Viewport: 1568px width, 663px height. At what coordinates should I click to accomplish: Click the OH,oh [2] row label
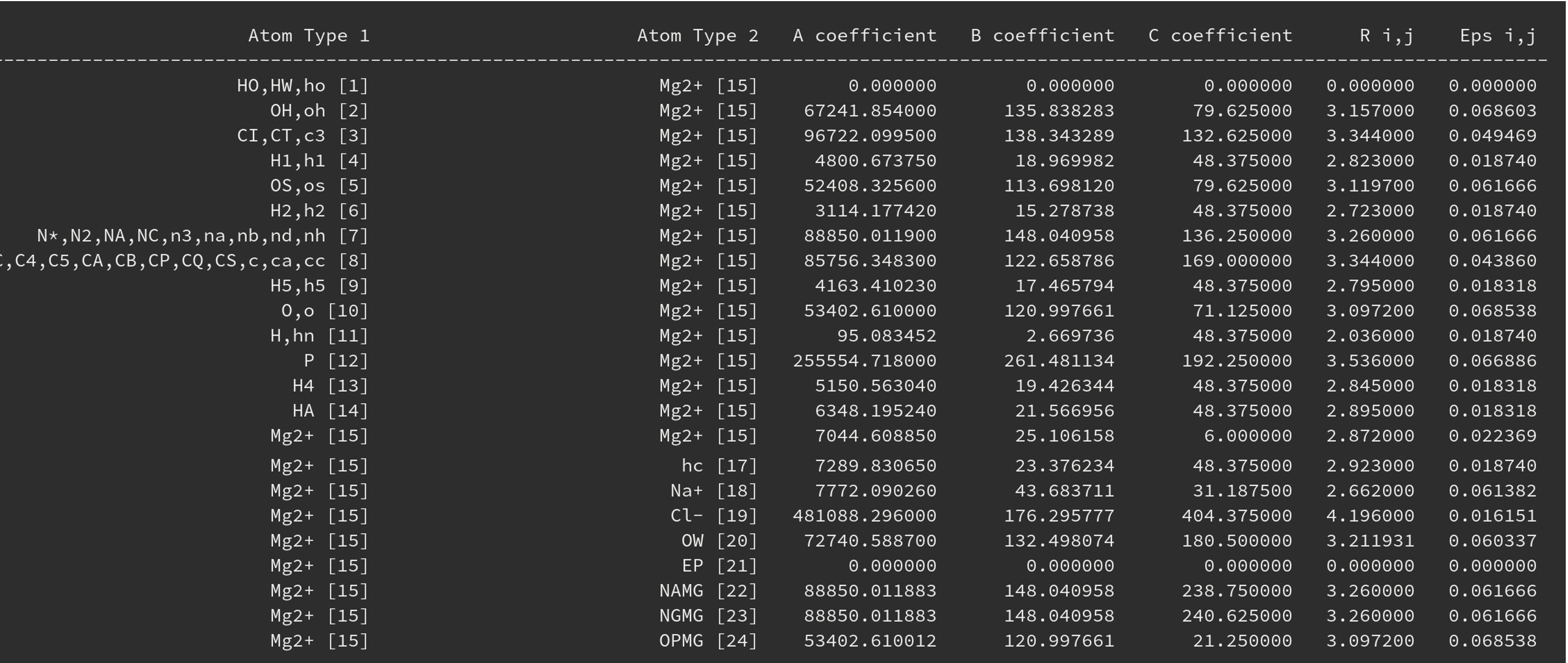point(319,111)
